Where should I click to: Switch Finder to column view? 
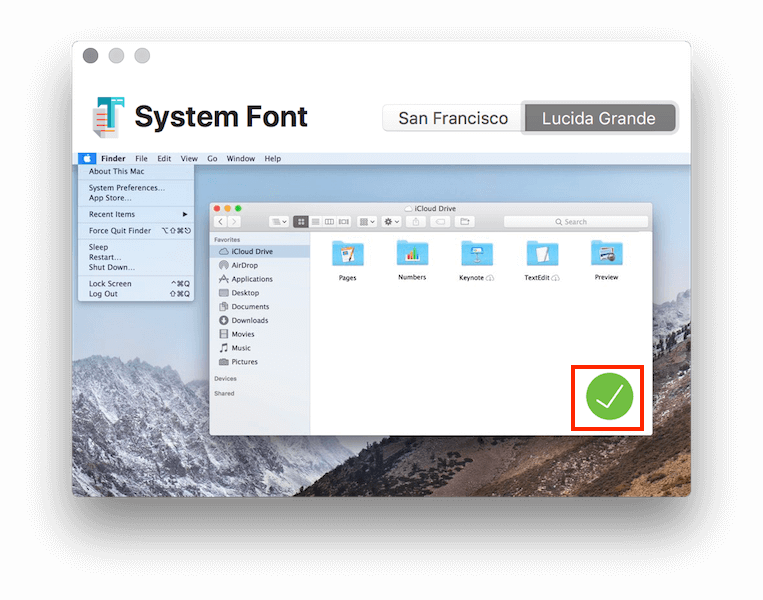point(329,222)
